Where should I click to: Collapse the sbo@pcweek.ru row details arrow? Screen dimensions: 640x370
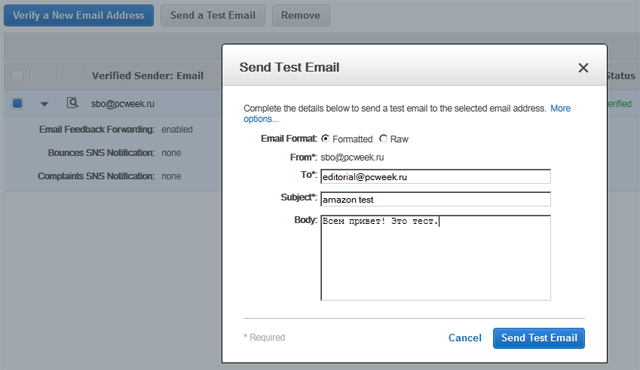[x=44, y=104]
